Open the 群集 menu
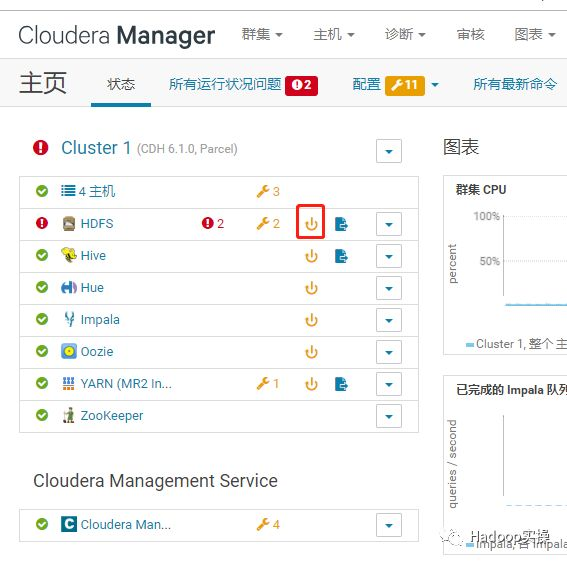Viewport: 567px width, 562px height. 262,34
